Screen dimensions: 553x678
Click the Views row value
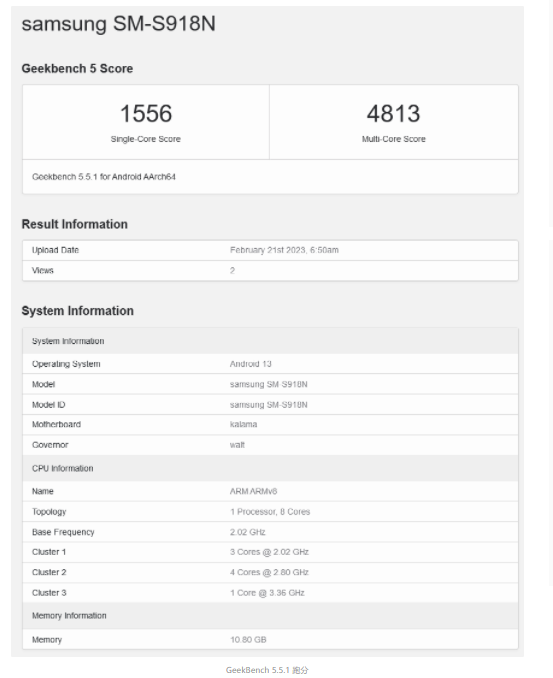232,270
